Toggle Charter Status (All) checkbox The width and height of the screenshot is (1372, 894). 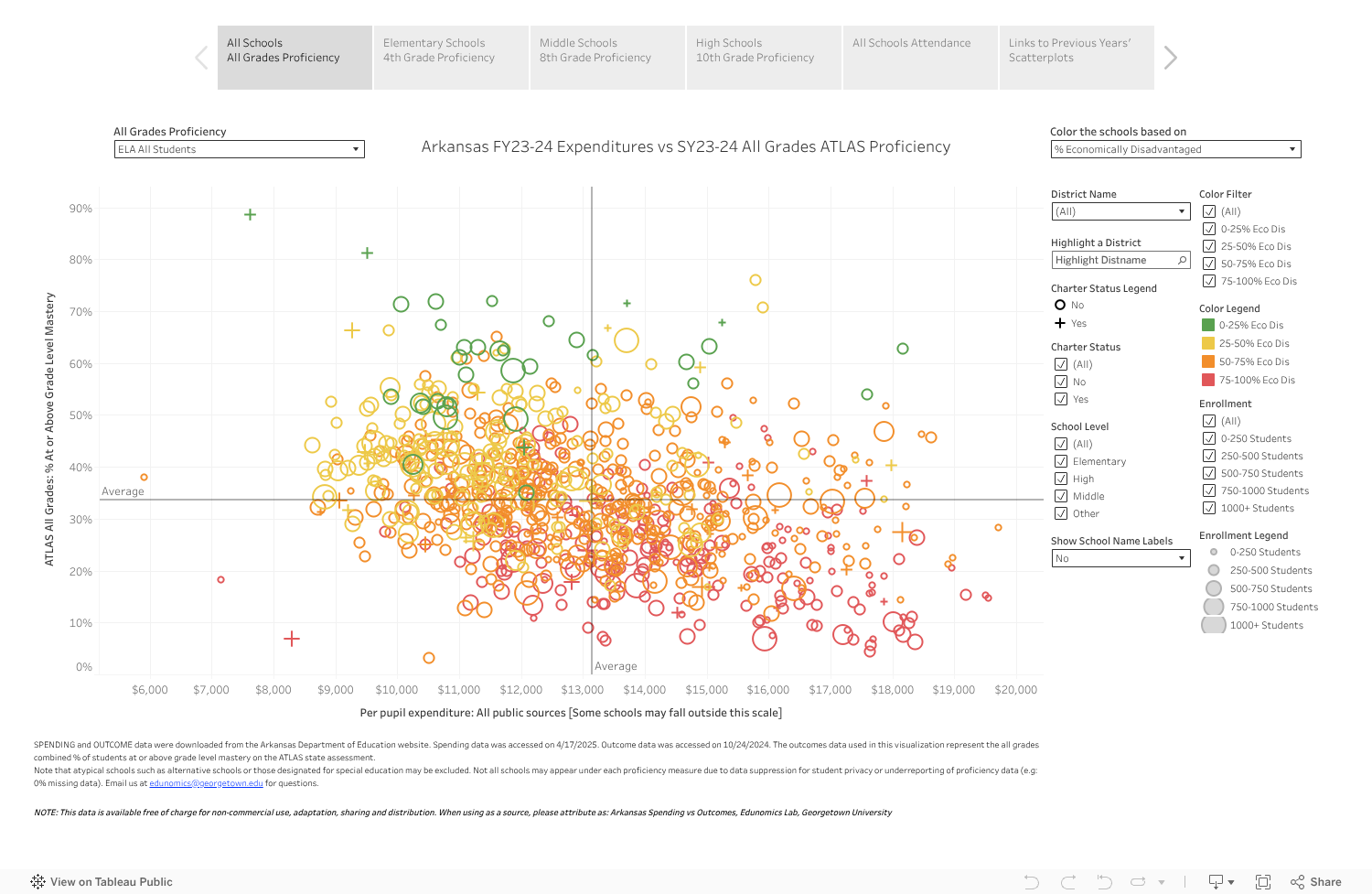[x=1061, y=364]
